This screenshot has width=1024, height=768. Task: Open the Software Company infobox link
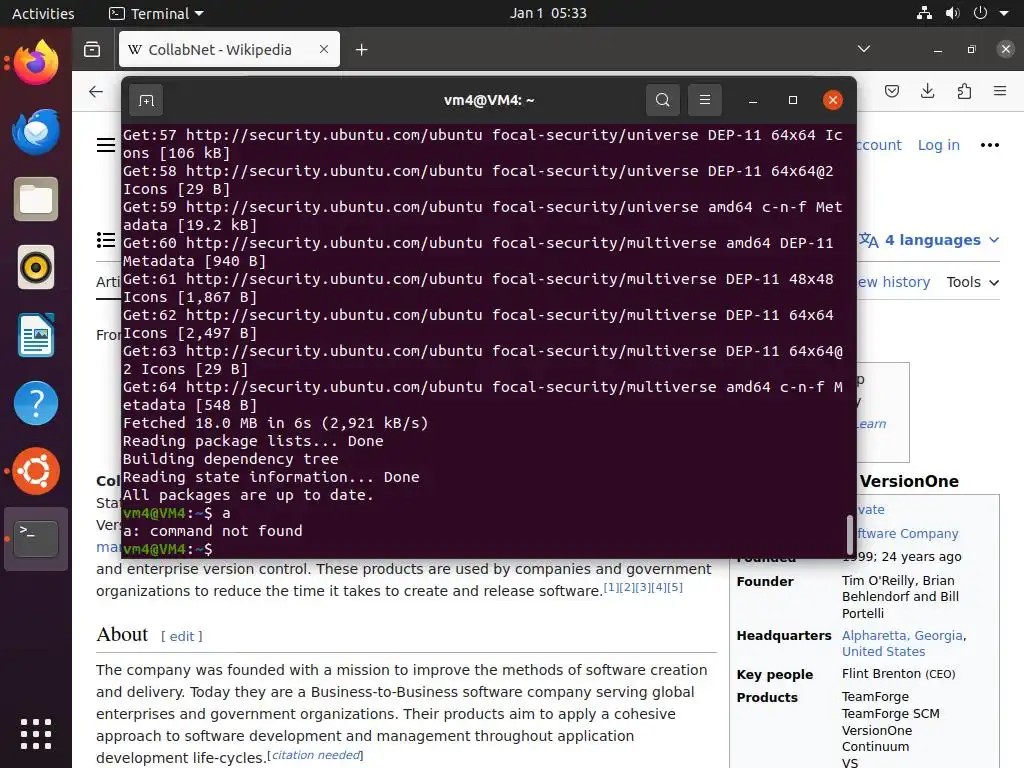(x=907, y=534)
